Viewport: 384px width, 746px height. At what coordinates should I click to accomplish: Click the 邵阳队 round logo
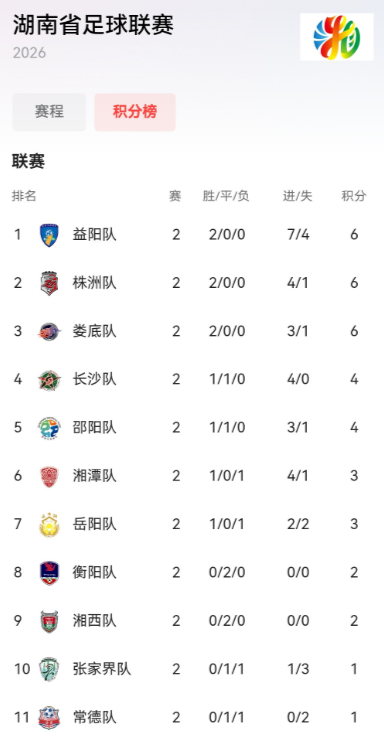[49, 428]
